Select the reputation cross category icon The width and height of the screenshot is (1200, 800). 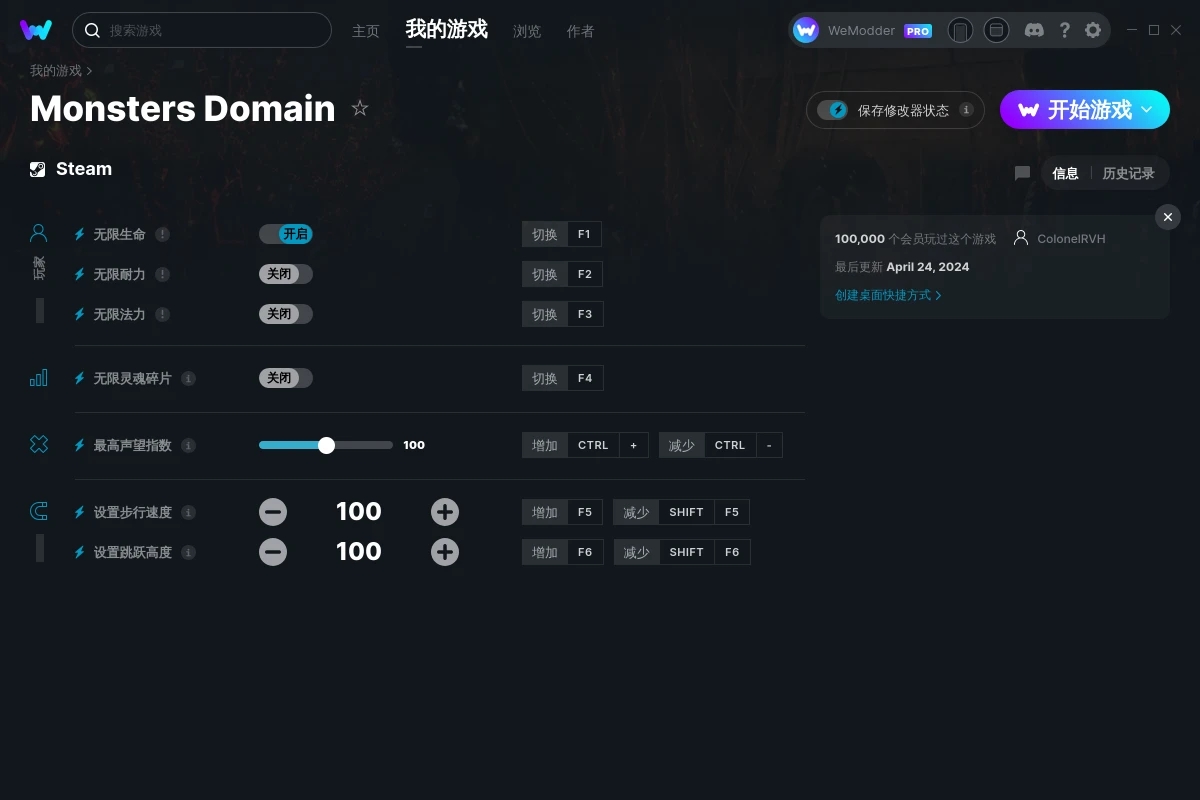coord(38,444)
